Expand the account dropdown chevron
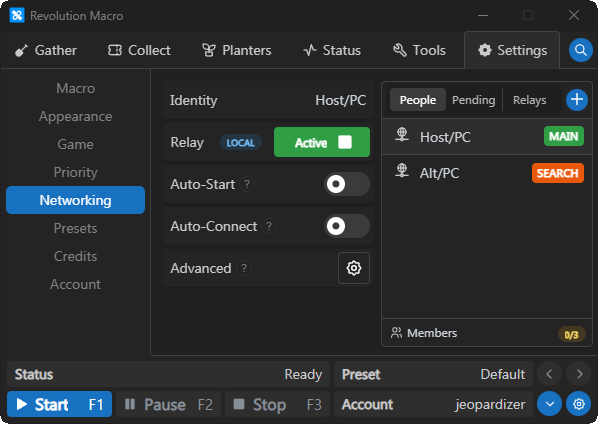 pos(549,404)
